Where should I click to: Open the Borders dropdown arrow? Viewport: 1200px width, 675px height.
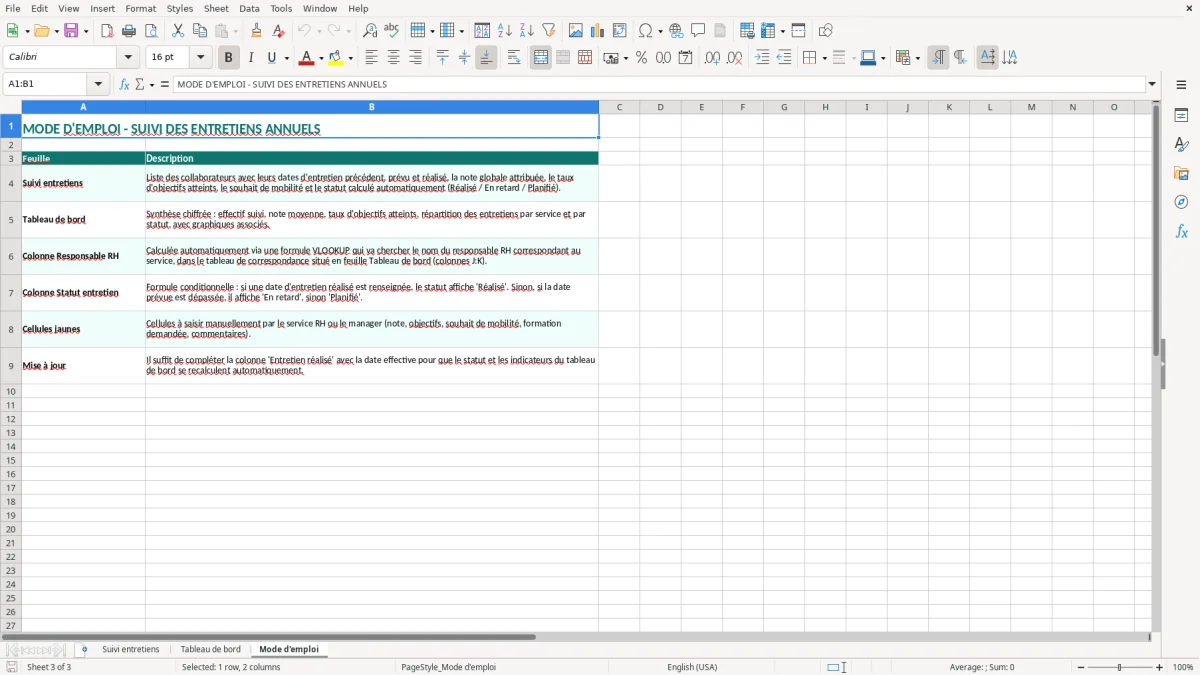pos(824,58)
